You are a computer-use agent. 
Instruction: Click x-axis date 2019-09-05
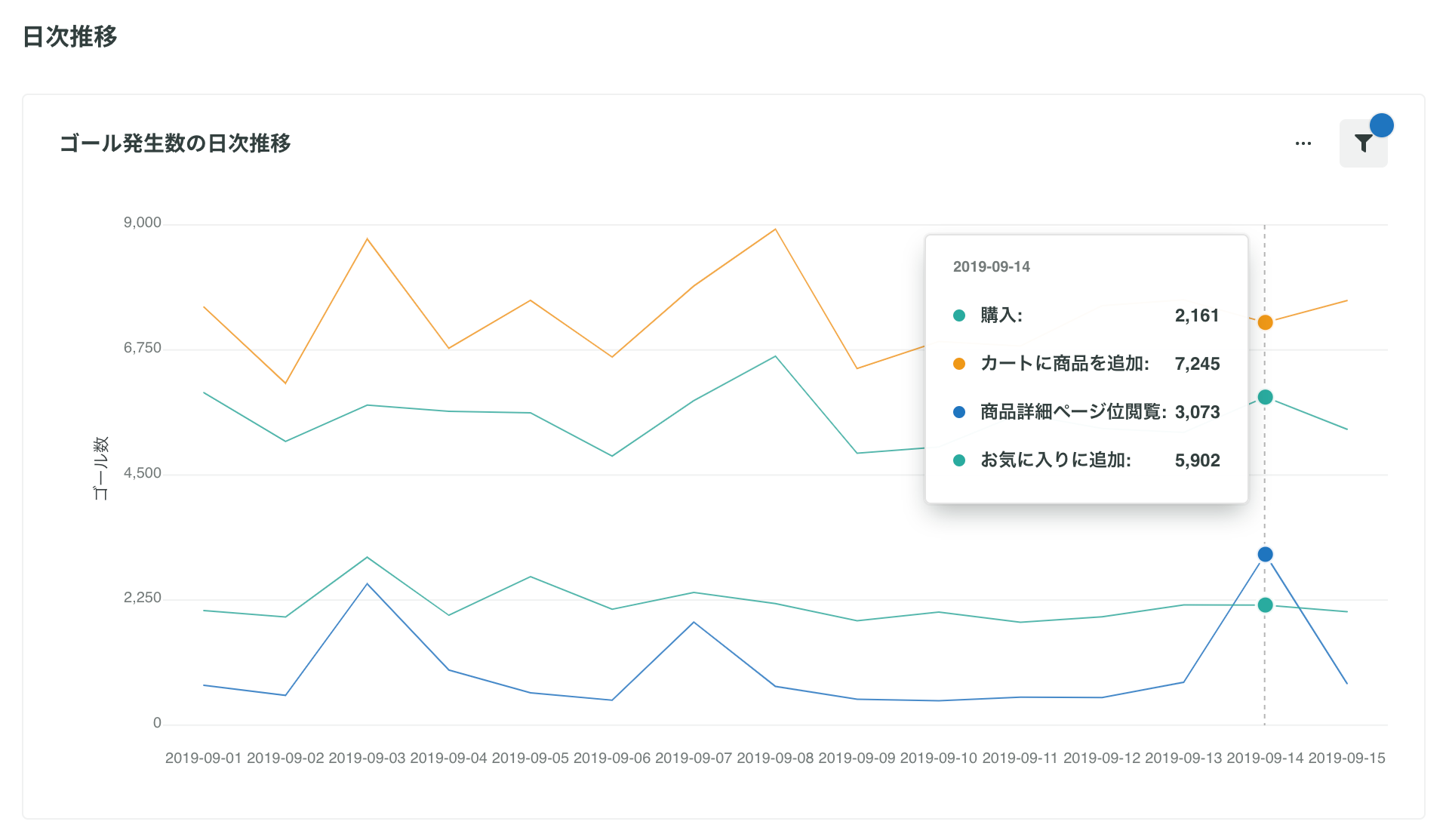point(530,758)
